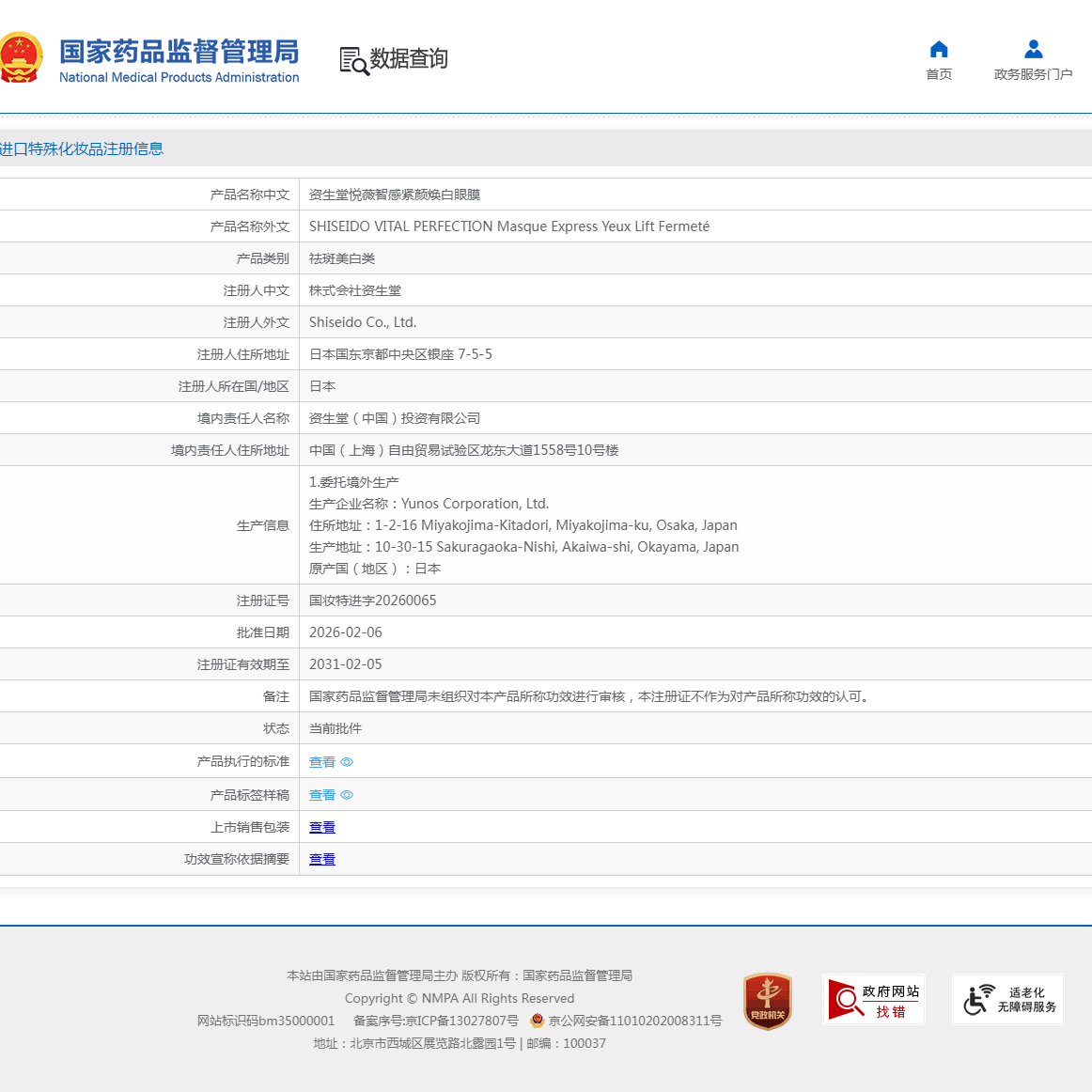Select 网站标识码bm35000001 footer text
The width and height of the screenshot is (1092, 1092).
point(266,1021)
